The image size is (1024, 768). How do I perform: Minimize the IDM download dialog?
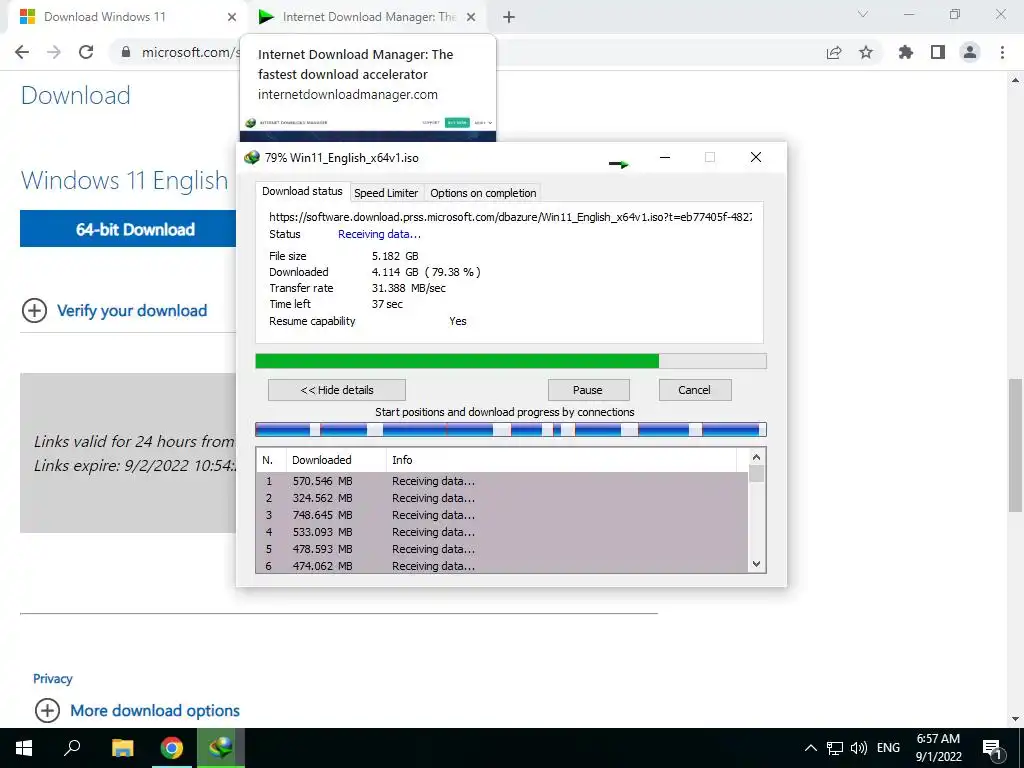point(665,157)
